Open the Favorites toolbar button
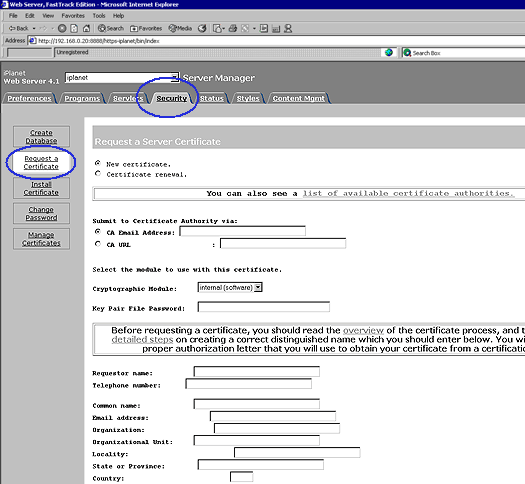 (146, 28)
